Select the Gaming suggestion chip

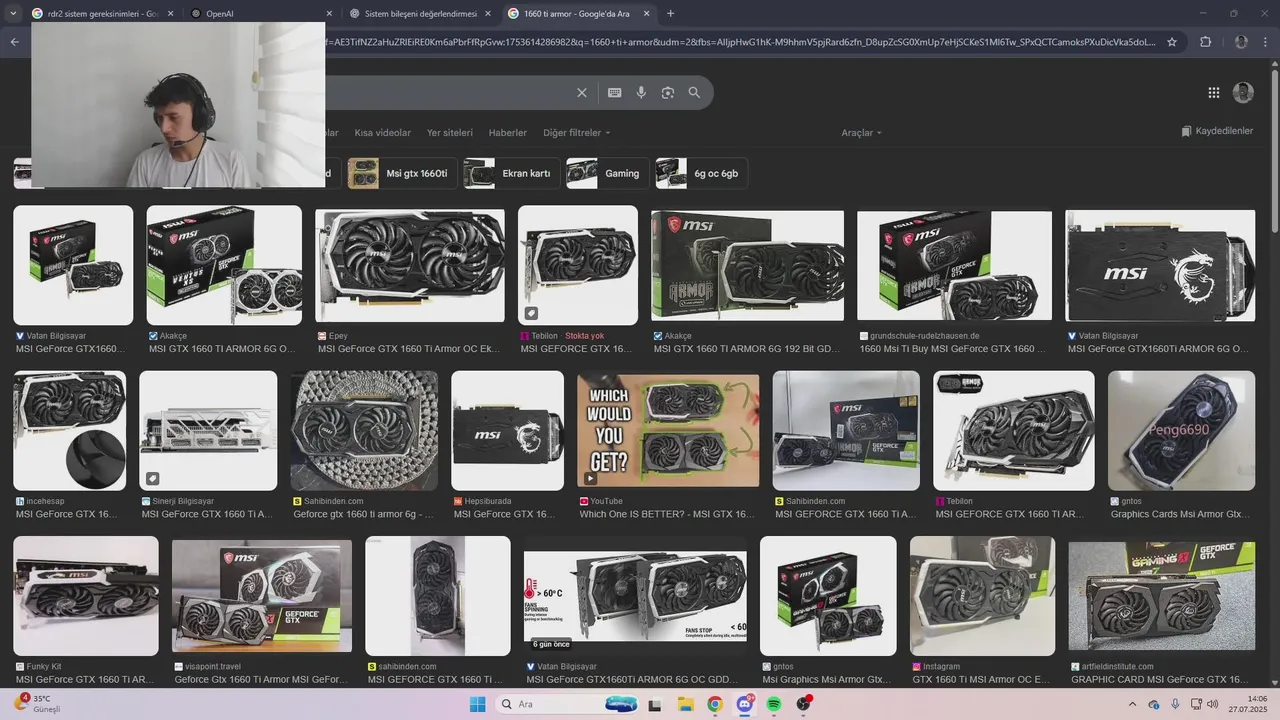pyautogui.click(x=607, y=173)
